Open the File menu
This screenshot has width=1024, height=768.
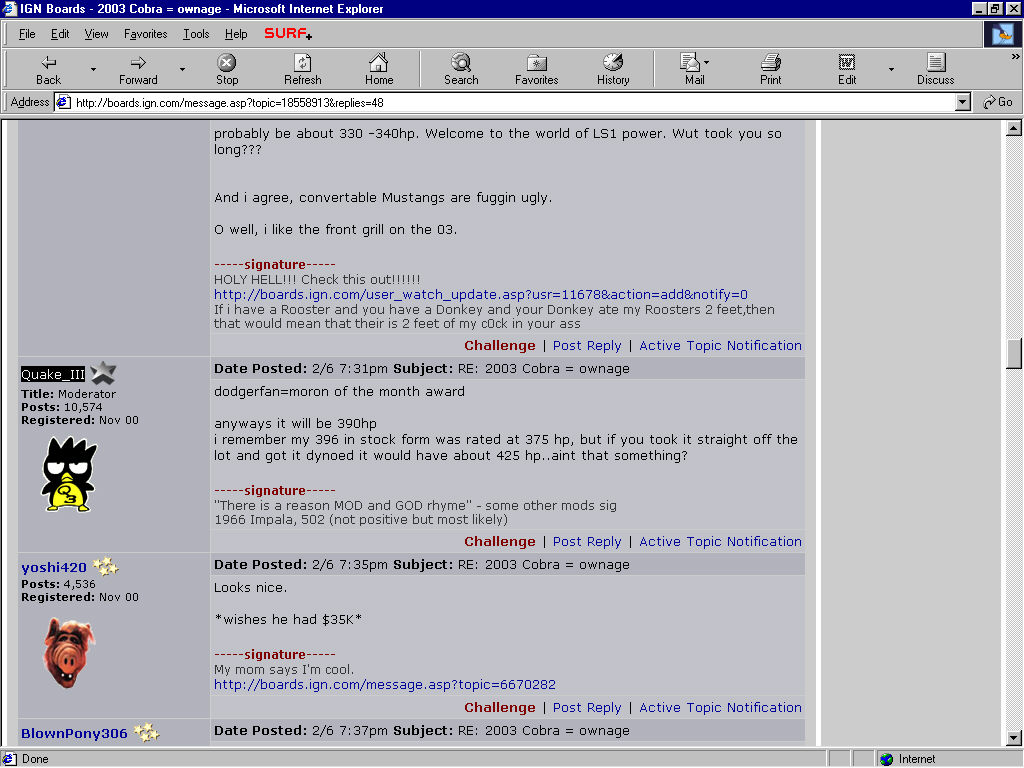pyautogui.click(x=27, y=34)
